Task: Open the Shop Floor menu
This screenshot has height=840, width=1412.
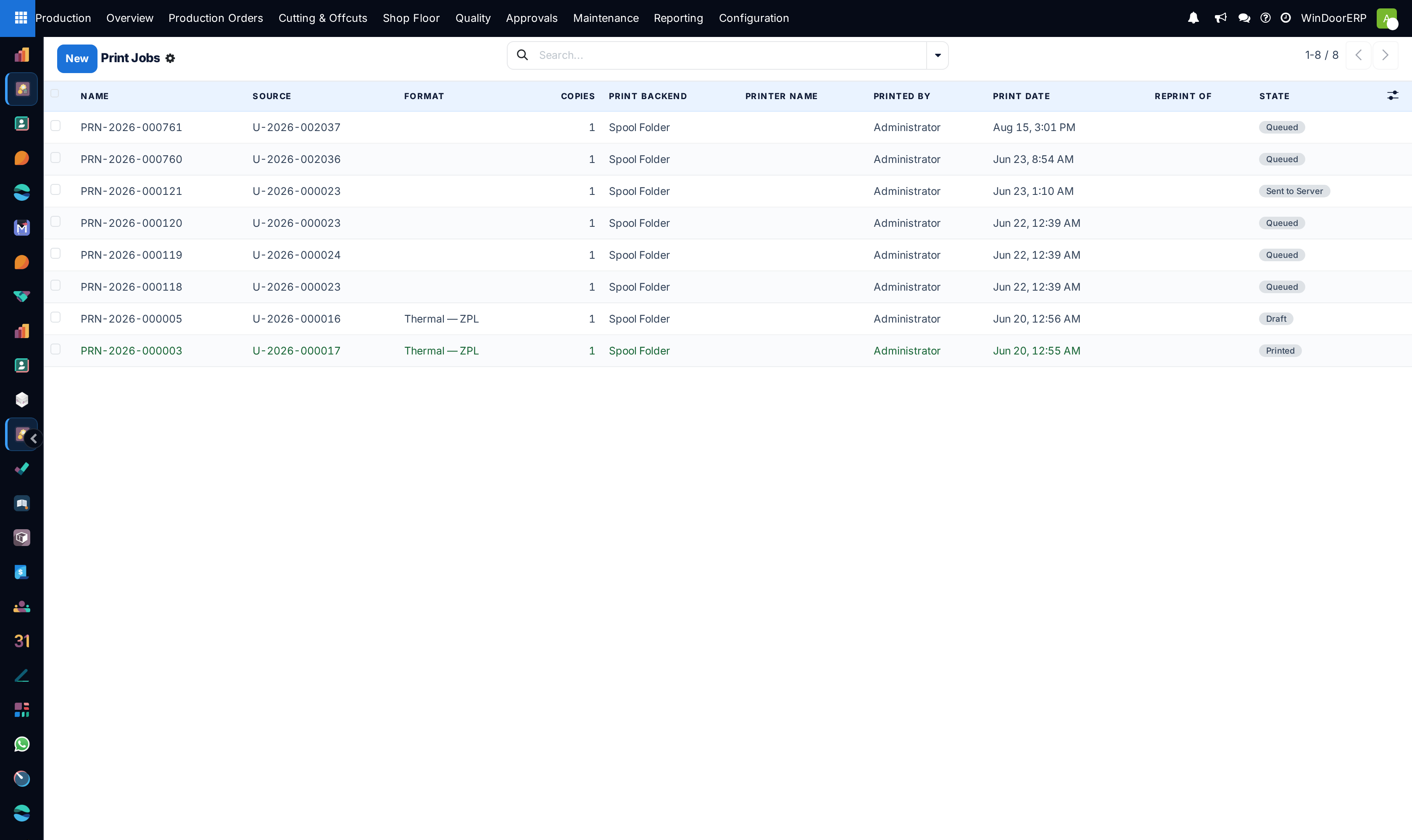Action: coord(411,18)
